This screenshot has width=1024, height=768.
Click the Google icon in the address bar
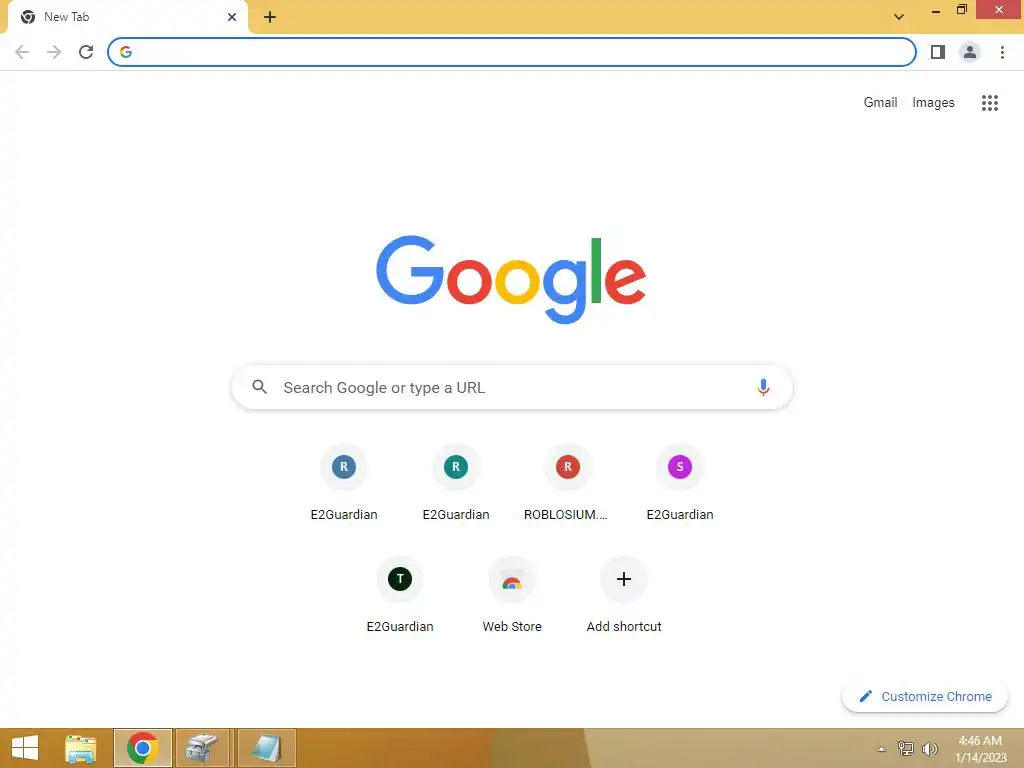[x=126, y=52]
